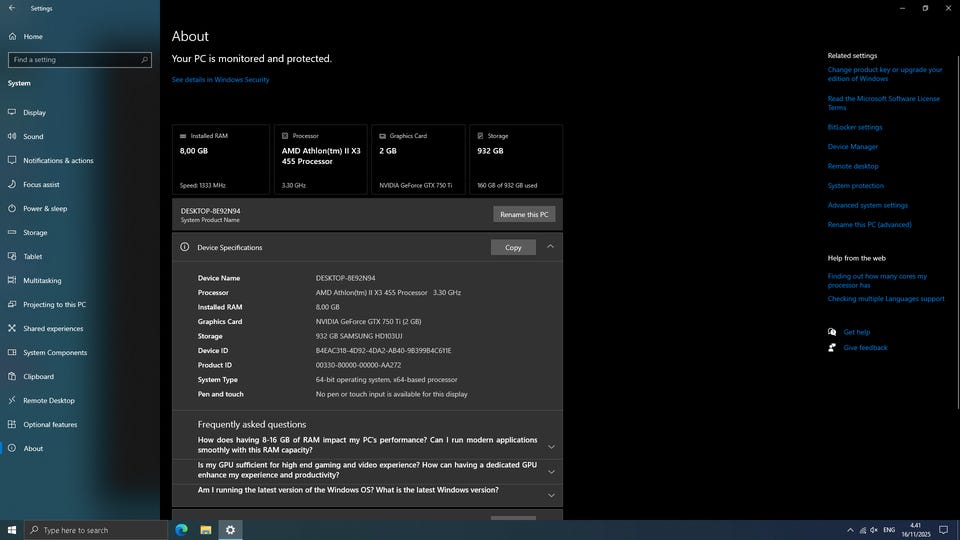
Task: Click the taskbar Type here to search box
Action: pyautogui.click(x=96, y=530)
